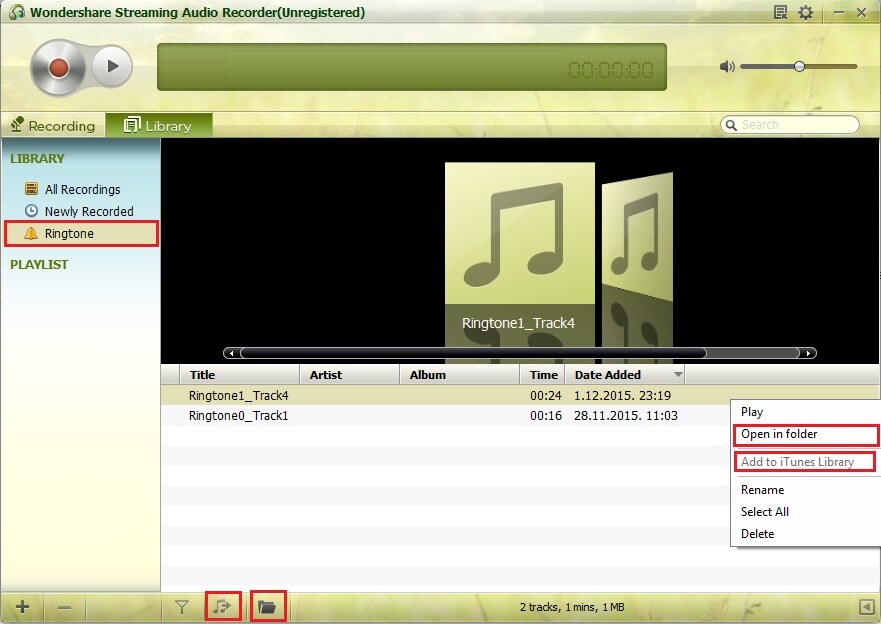Click the Ringtone bell icon

(31, 233)
